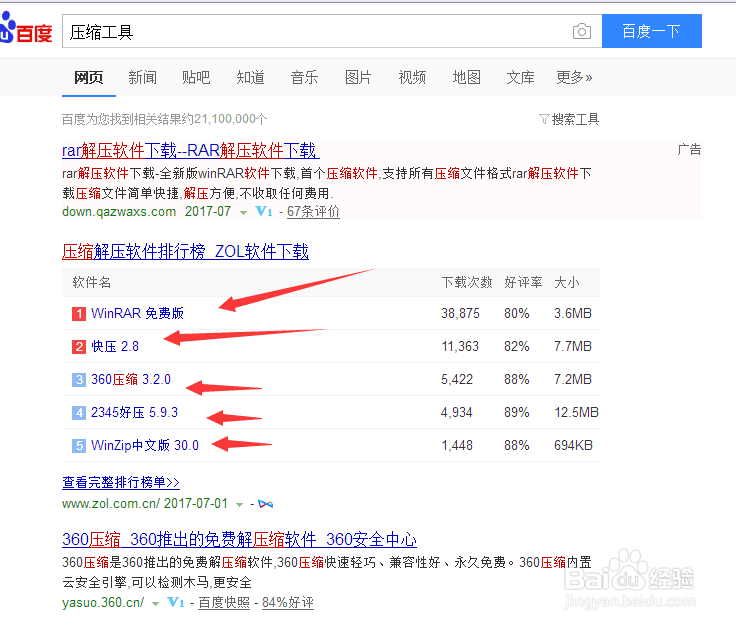This screenshot has width=736, height=627.
Task: Click download count 38,875
Action: 460,314
